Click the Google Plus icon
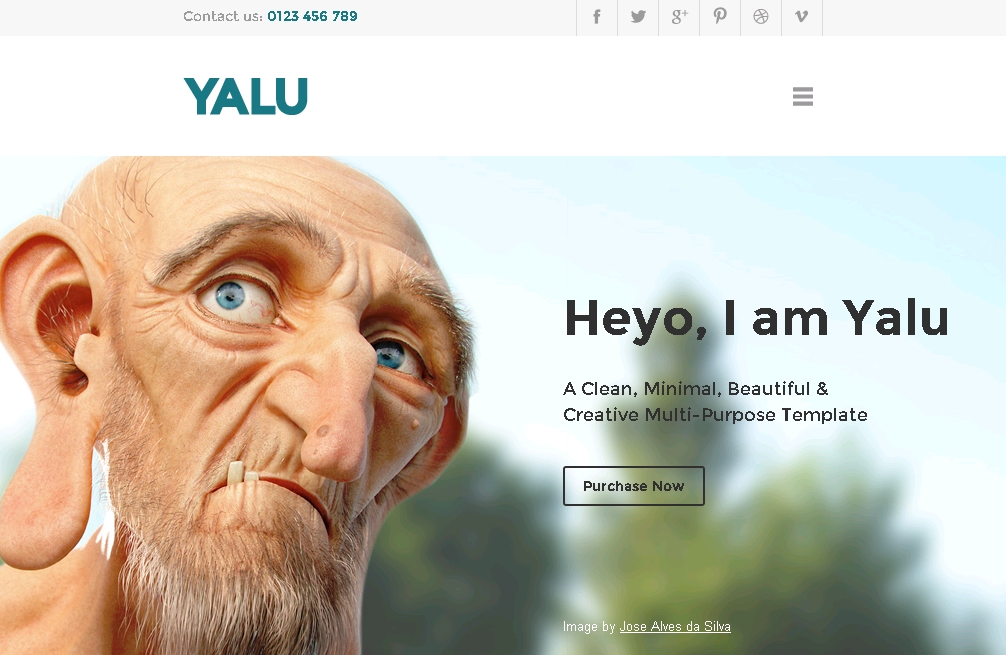Viewport: 1006px width, 655px height. pos(679,17)
